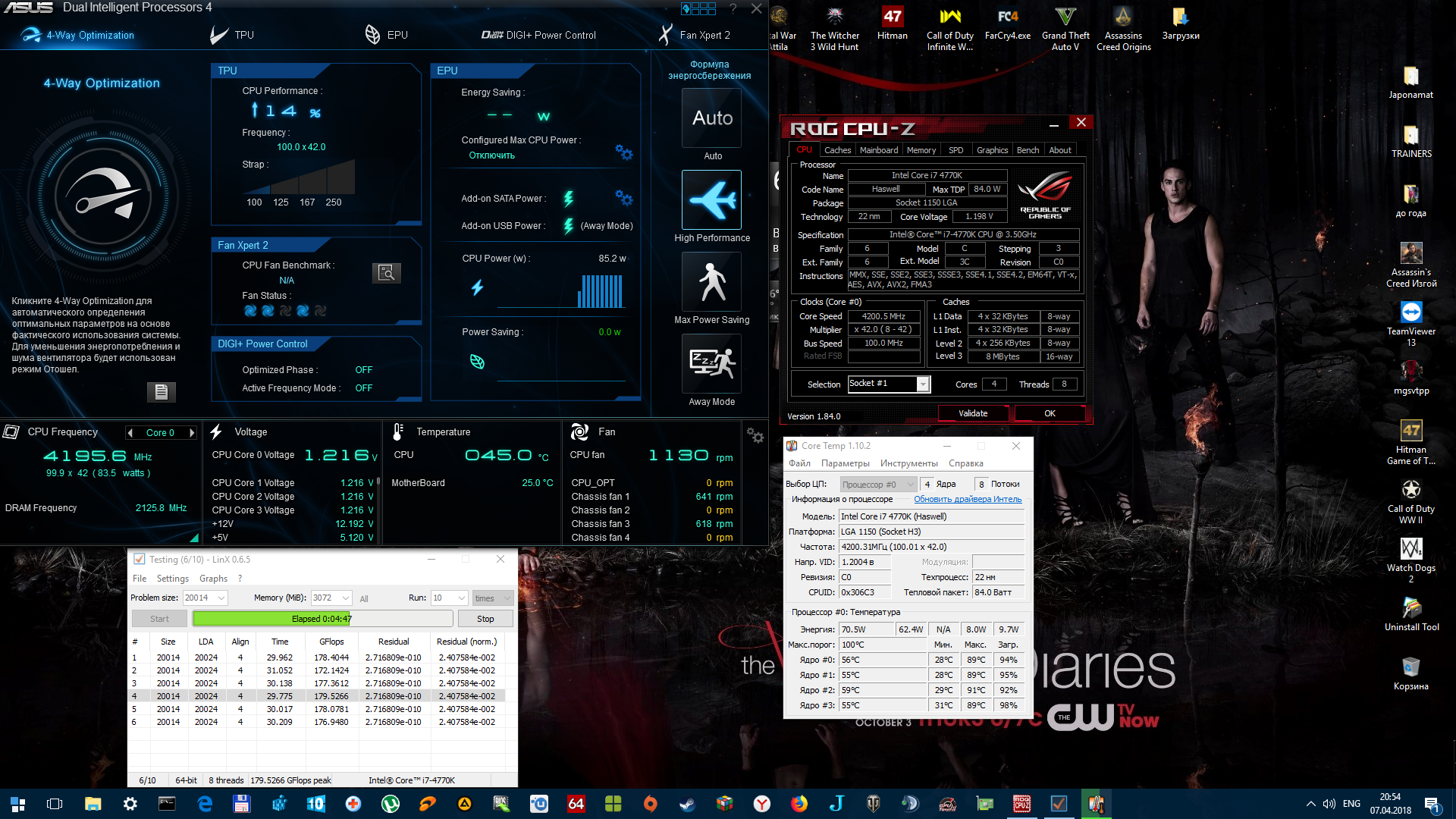Select the Max Power Saving mode icon

tap(711, 282)
